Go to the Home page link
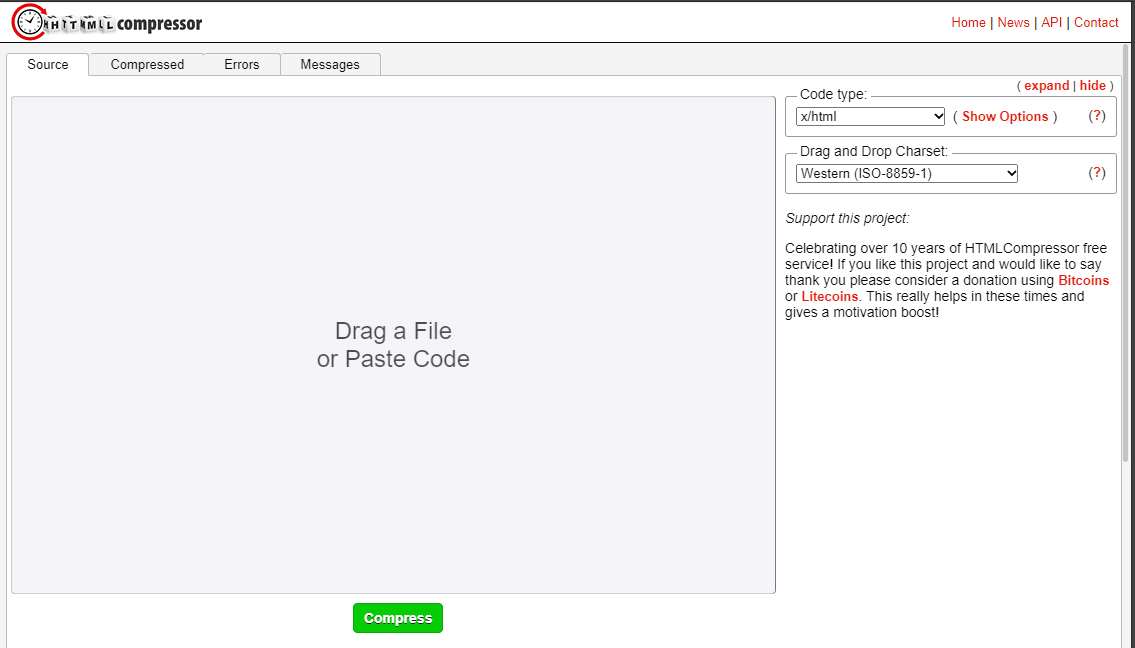This screenshot has width=1135, height=648. (x=968, y=22)
